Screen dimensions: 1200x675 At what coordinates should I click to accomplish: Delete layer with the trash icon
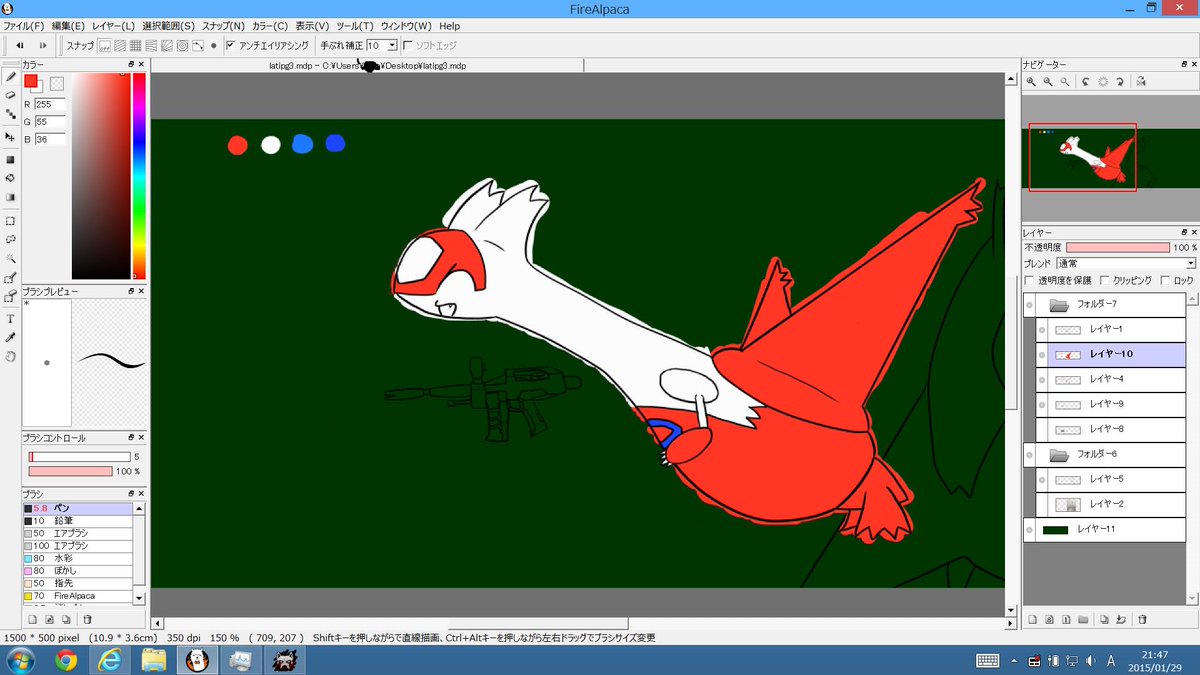point(1142,619)
